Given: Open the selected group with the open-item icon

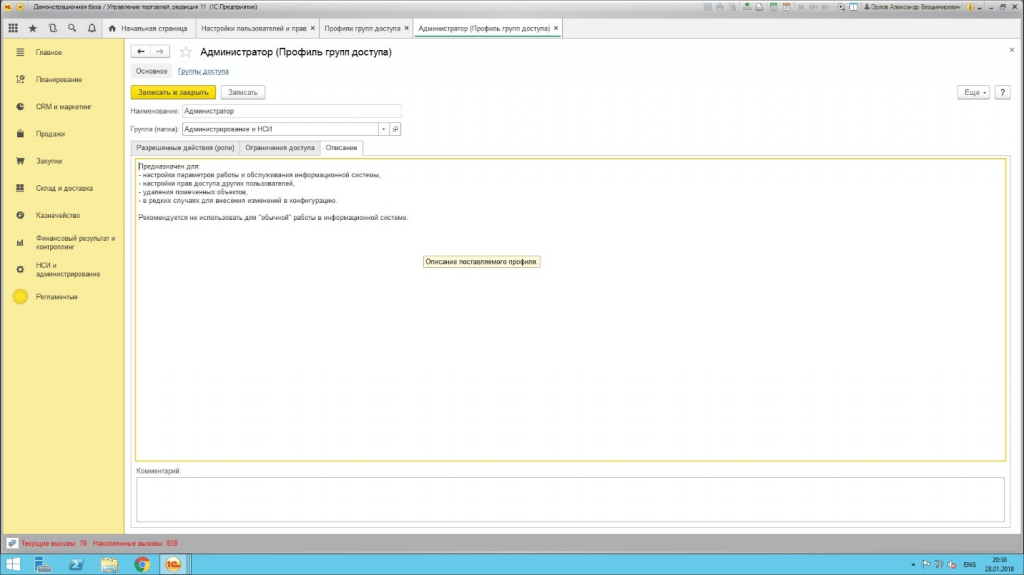Looking at the screenshot, I should 395,129.
